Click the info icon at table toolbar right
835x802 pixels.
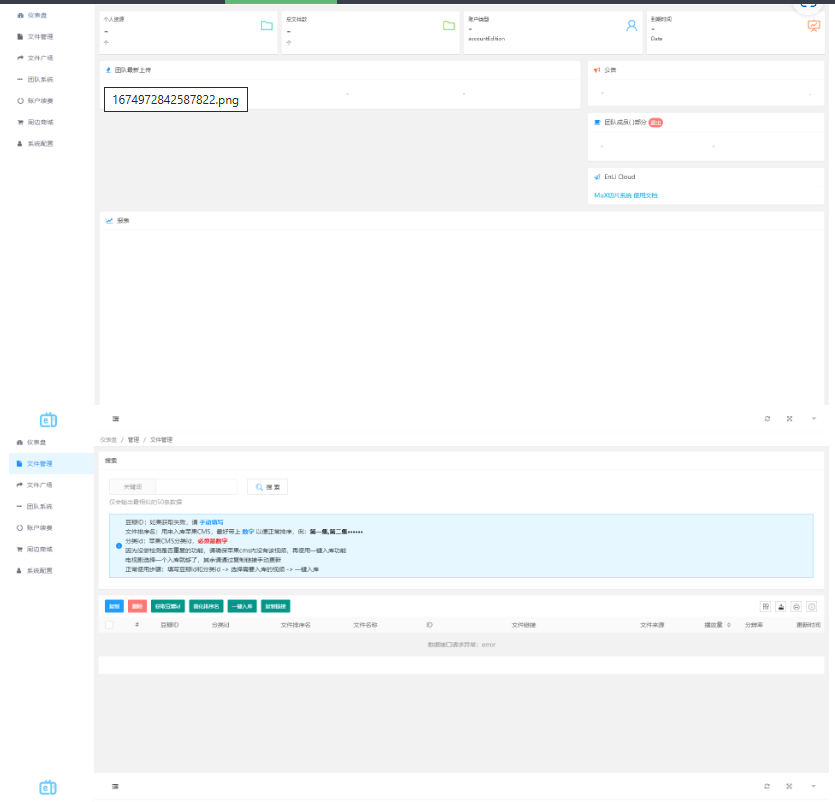click(x=812, y=606)
